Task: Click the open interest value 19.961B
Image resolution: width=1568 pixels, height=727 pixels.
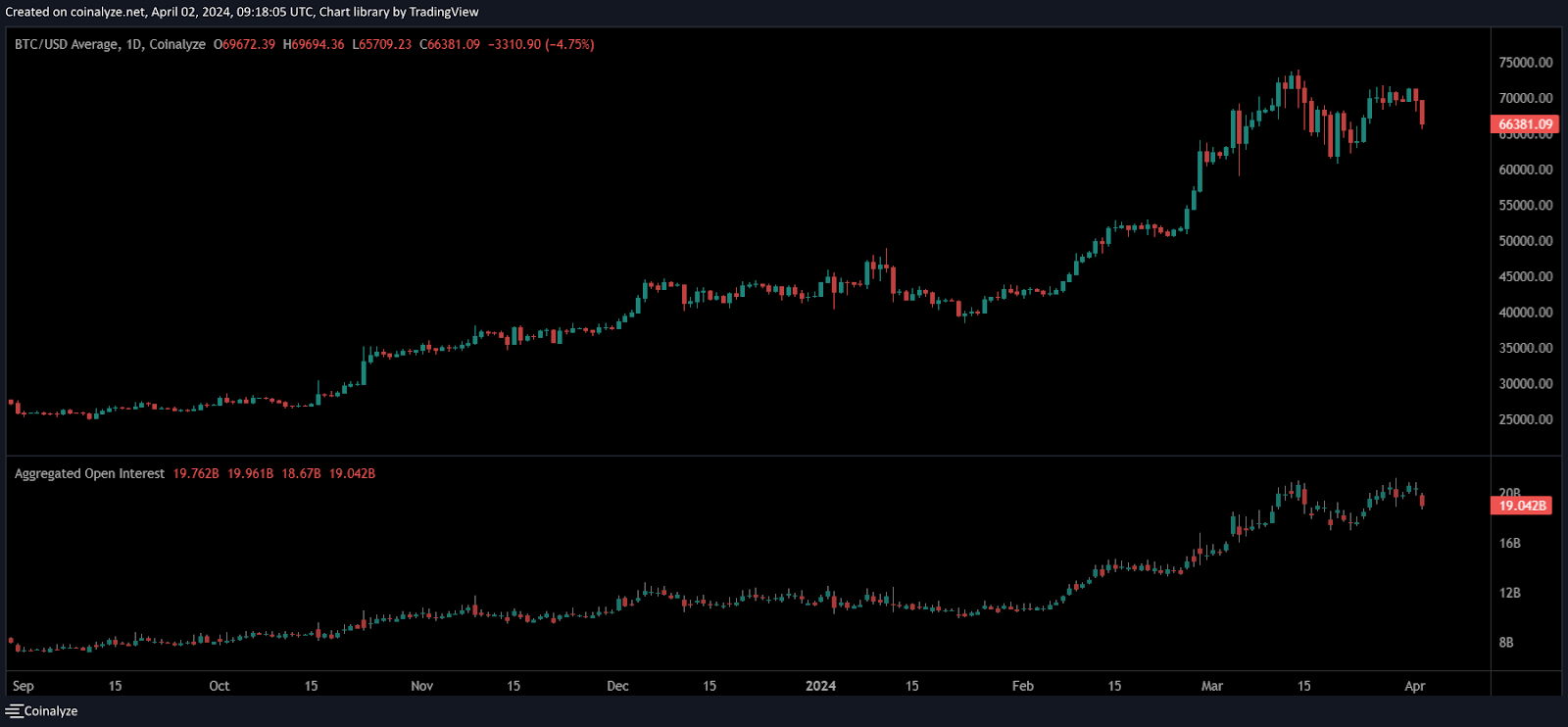Action: click(250, 473)
